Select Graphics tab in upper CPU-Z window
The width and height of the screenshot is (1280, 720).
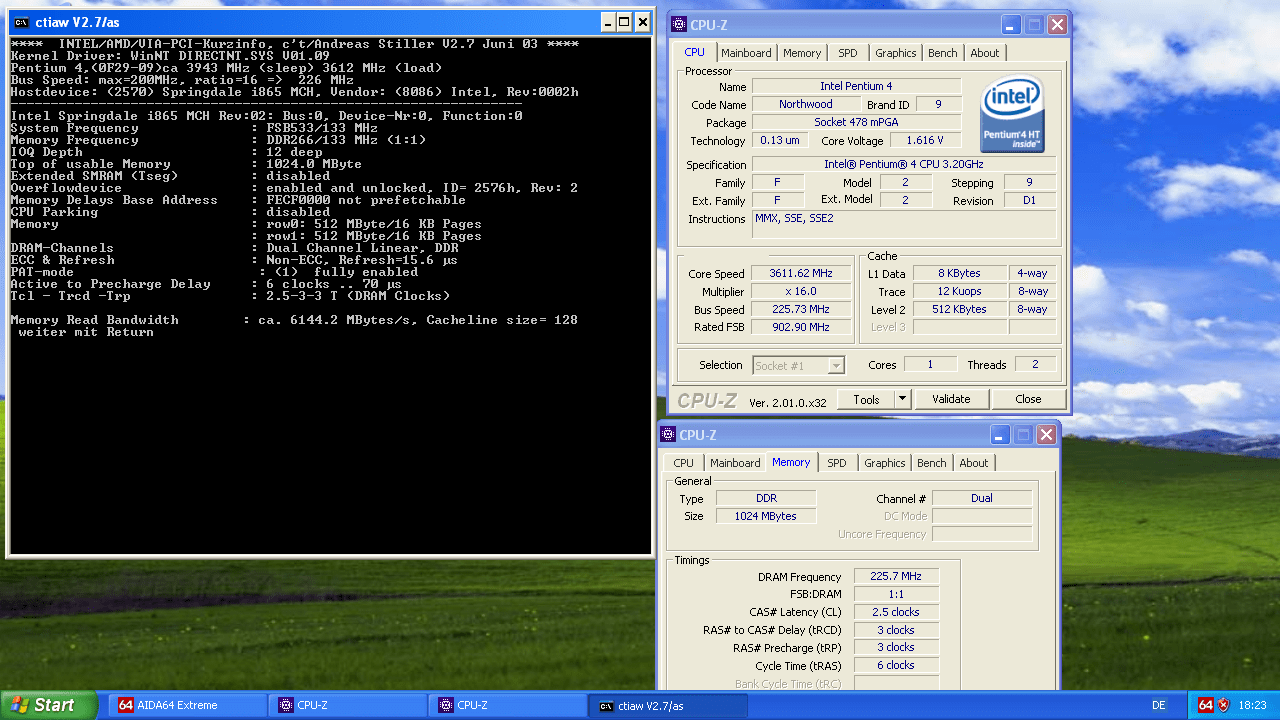pos(895,53)
